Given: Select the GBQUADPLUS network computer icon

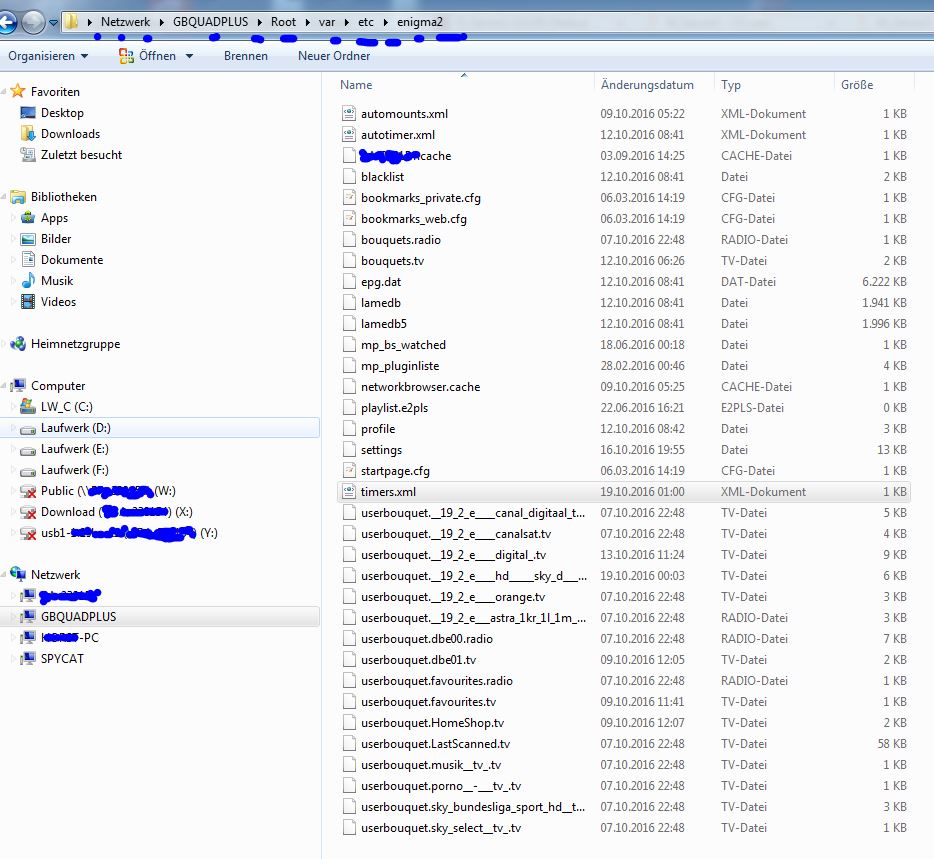Looking at the screenshot, I should (28, 617).
